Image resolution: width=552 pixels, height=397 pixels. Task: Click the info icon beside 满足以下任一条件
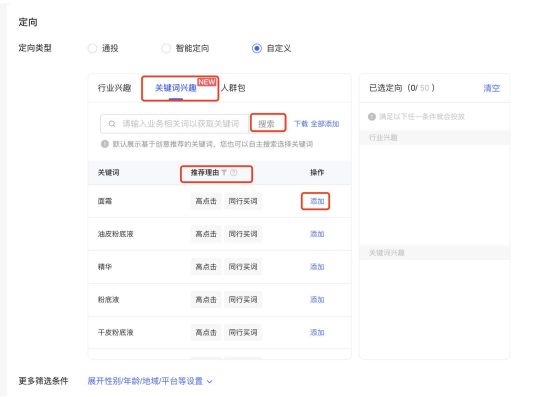coord(372,116)
